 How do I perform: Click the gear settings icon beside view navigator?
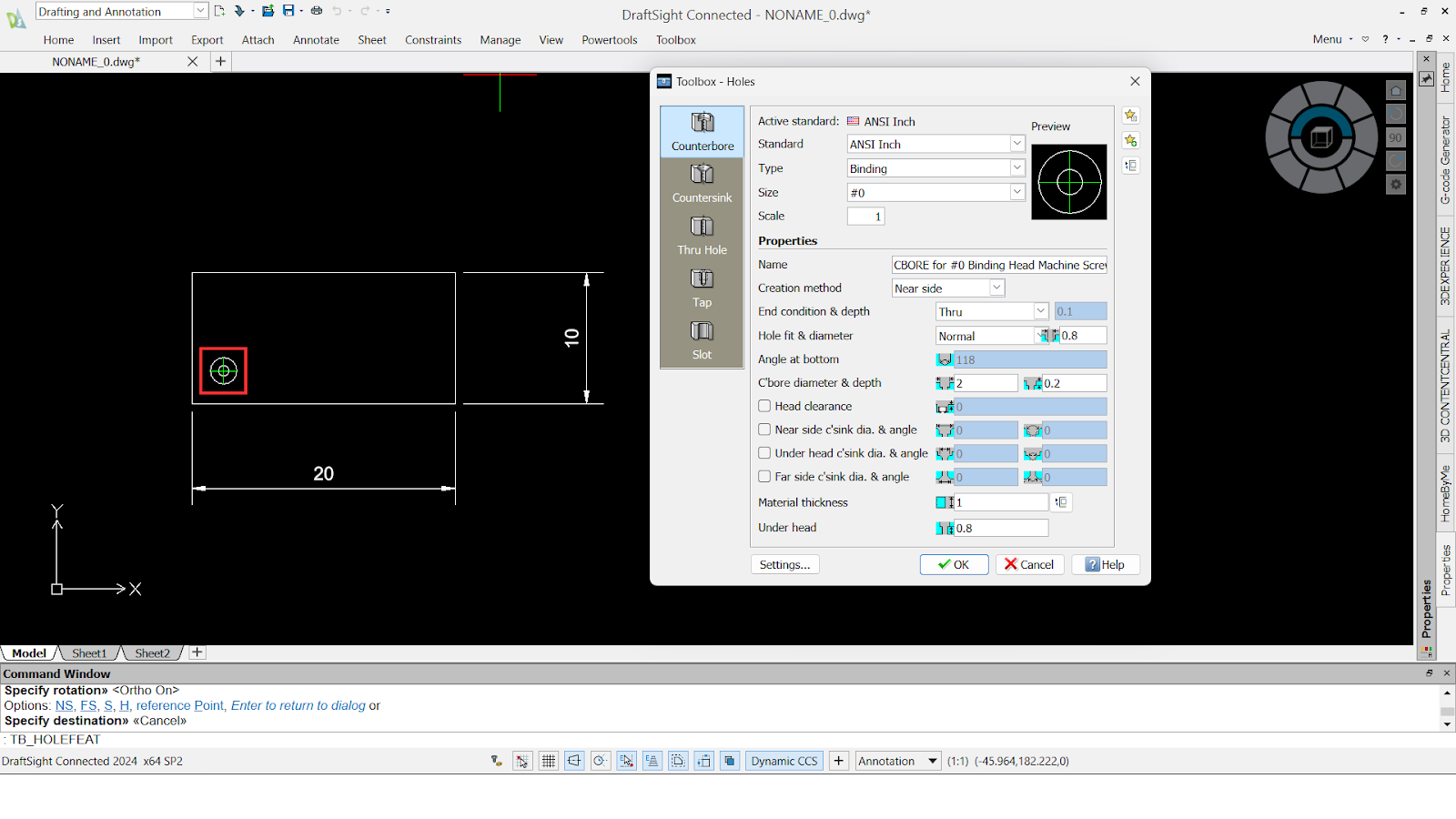[x=1396, y=185]
